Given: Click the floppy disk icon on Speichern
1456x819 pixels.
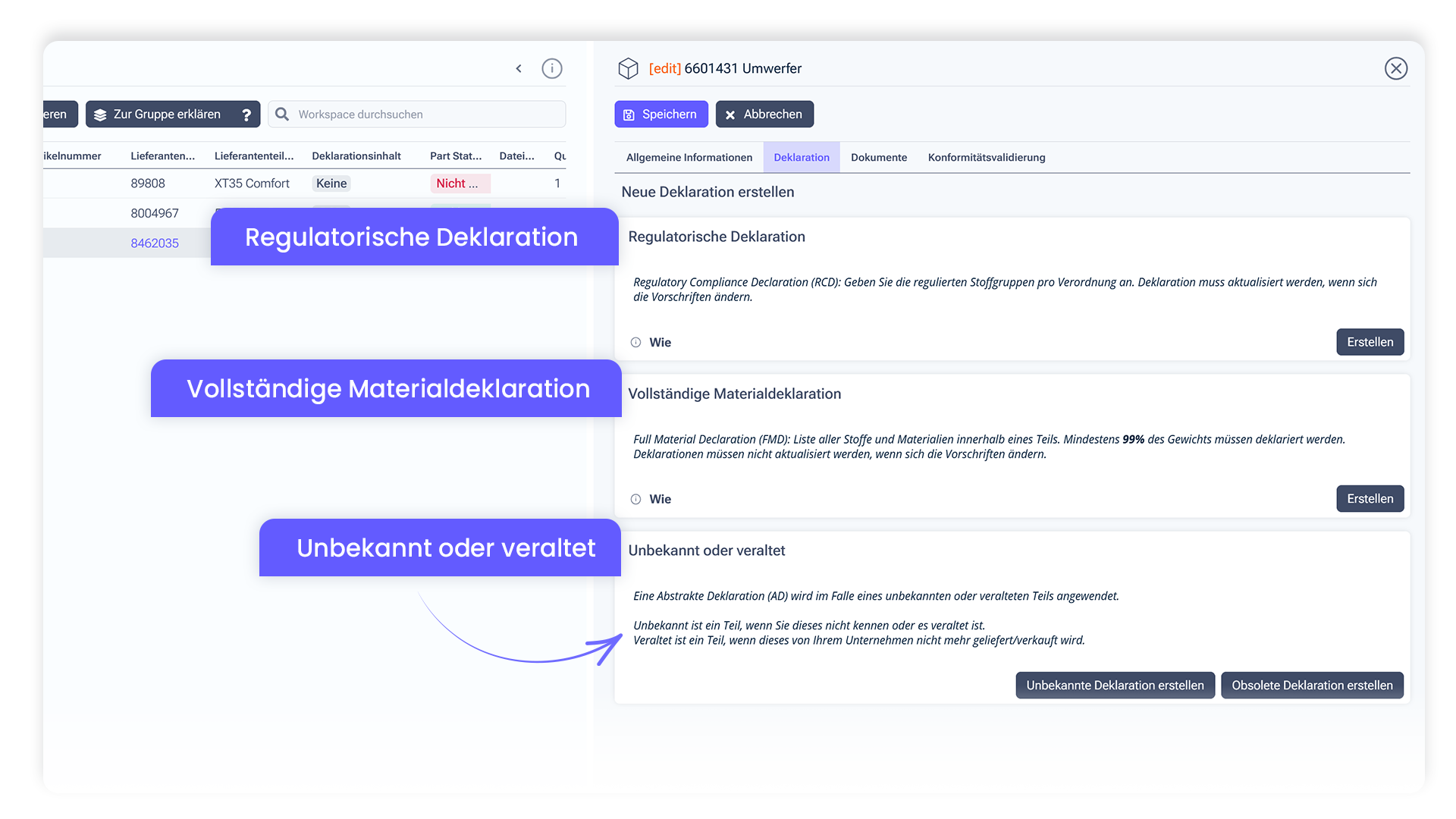Looking at the screenshot, I should pos(629,114).
